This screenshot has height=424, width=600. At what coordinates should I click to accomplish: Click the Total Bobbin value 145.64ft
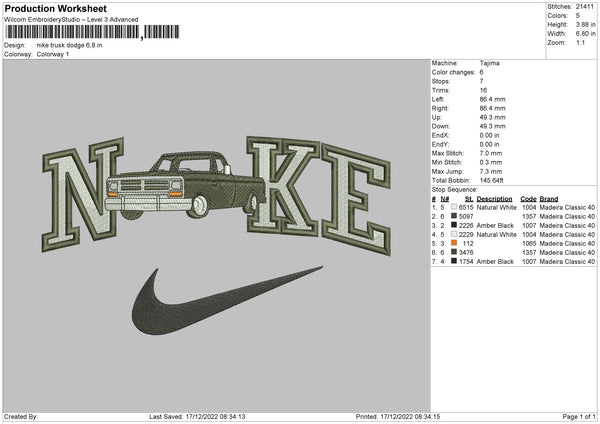[x=492, y=180]
